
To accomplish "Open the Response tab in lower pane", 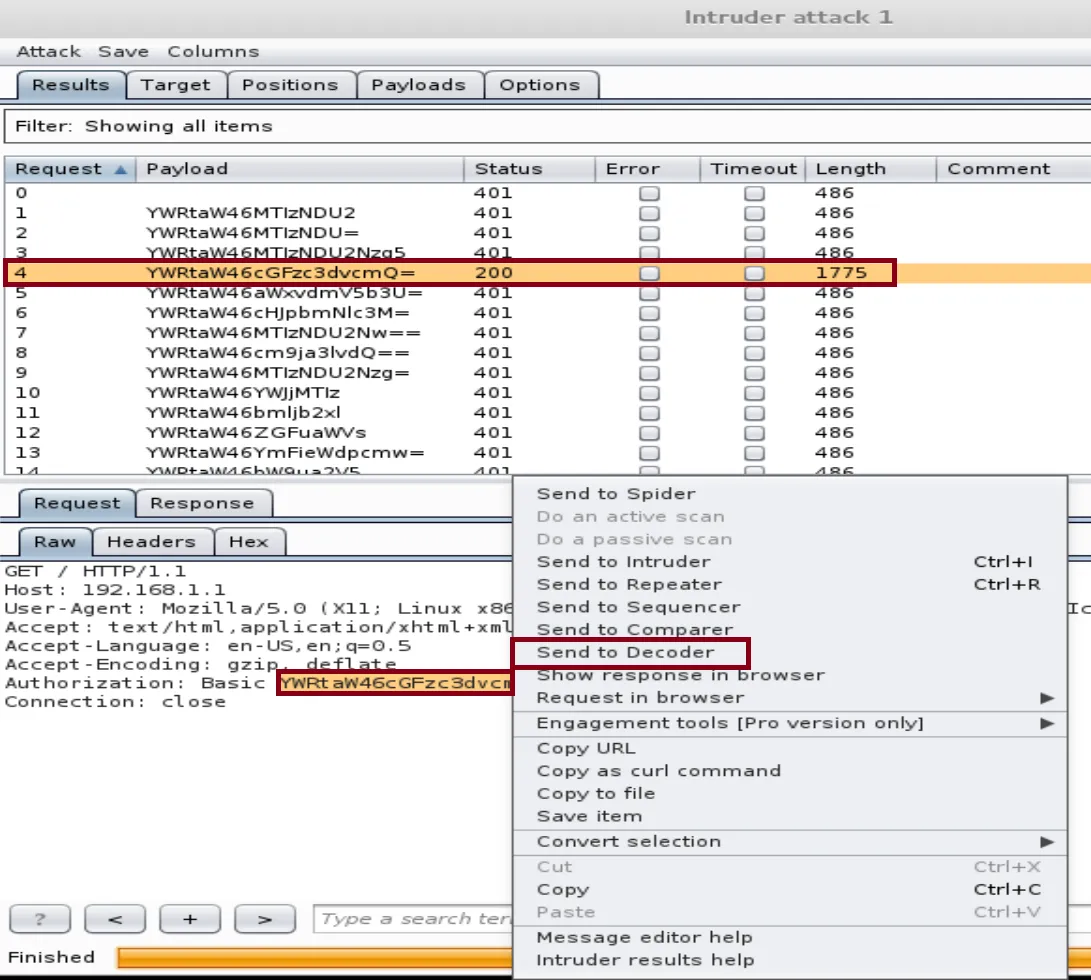I will coord(202,503).
